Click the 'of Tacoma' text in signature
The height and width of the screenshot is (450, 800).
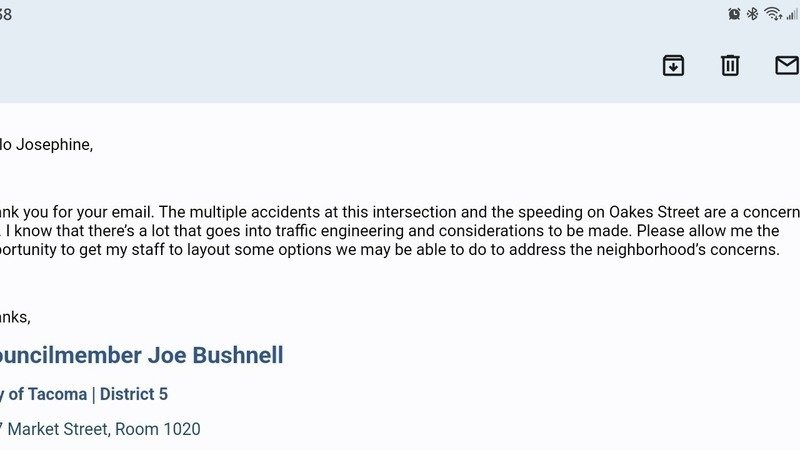point(47,394)
